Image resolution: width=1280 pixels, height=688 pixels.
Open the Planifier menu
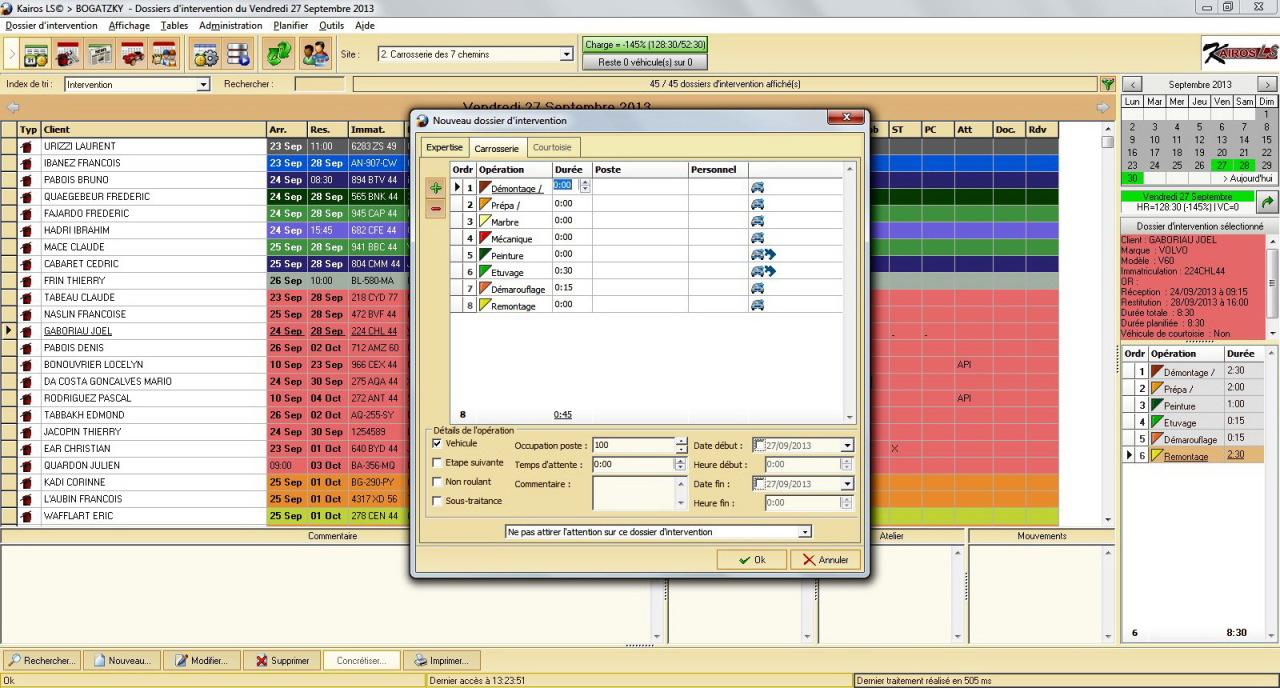point(290,25)
